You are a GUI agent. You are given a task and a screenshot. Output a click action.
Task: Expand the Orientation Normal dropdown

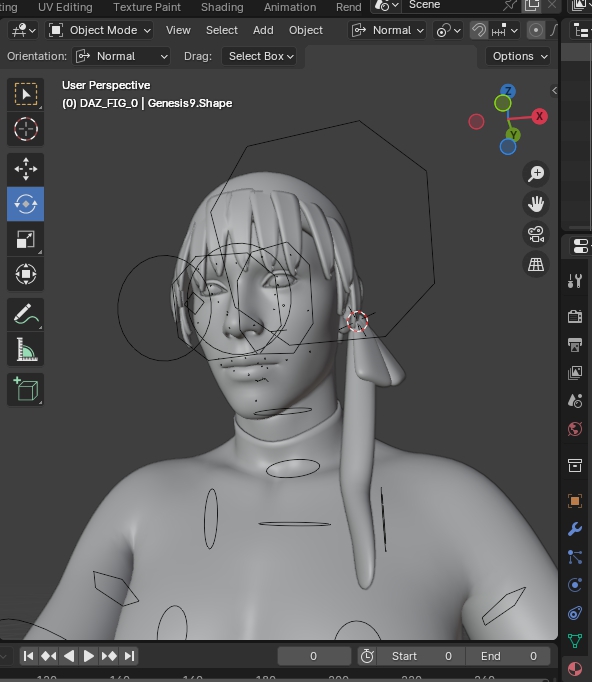coord(121,57)
